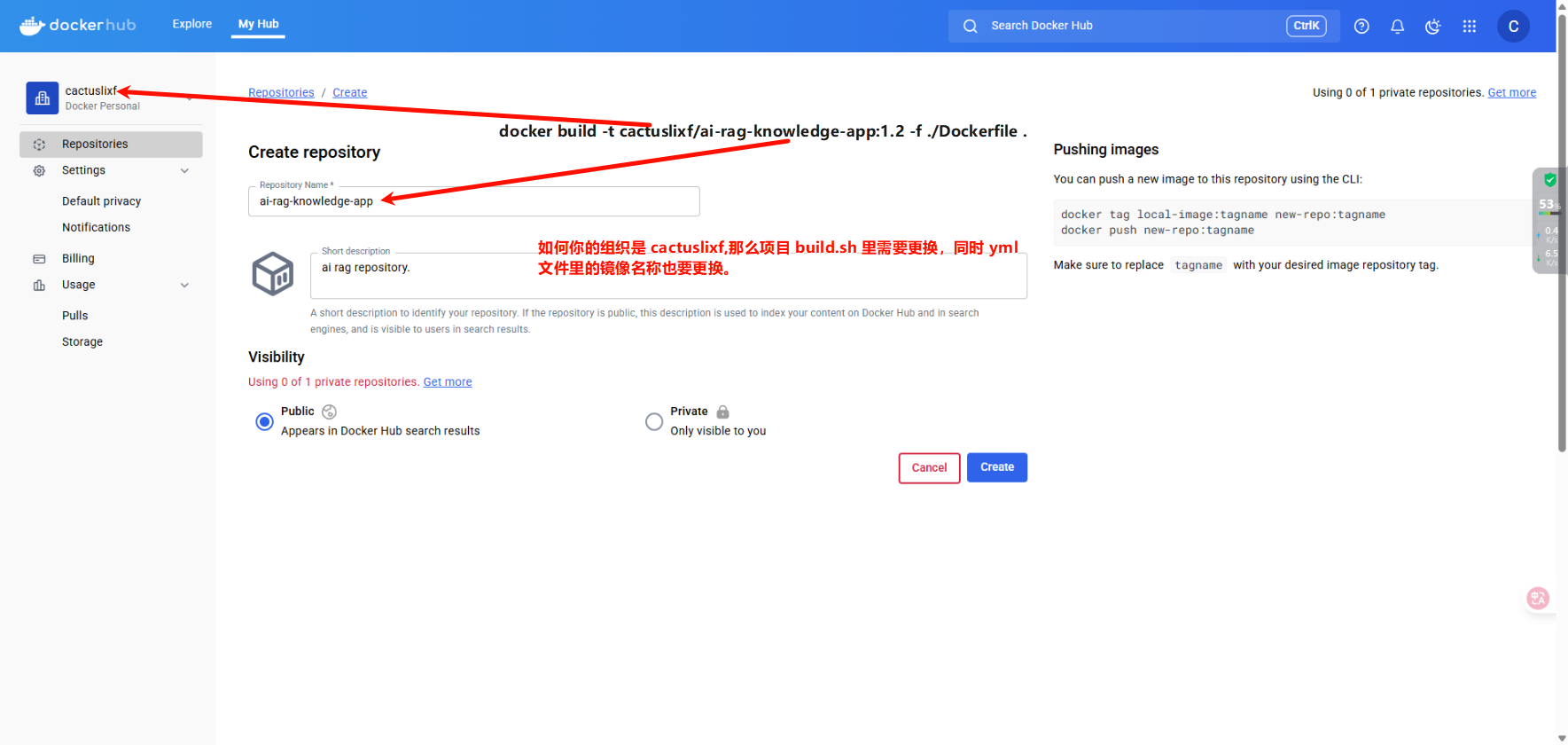This screenshot has height=745, width=1568.
Task: Click the scrollbar down arrow
Action: pyautogui.click(x=1562, y=738)
